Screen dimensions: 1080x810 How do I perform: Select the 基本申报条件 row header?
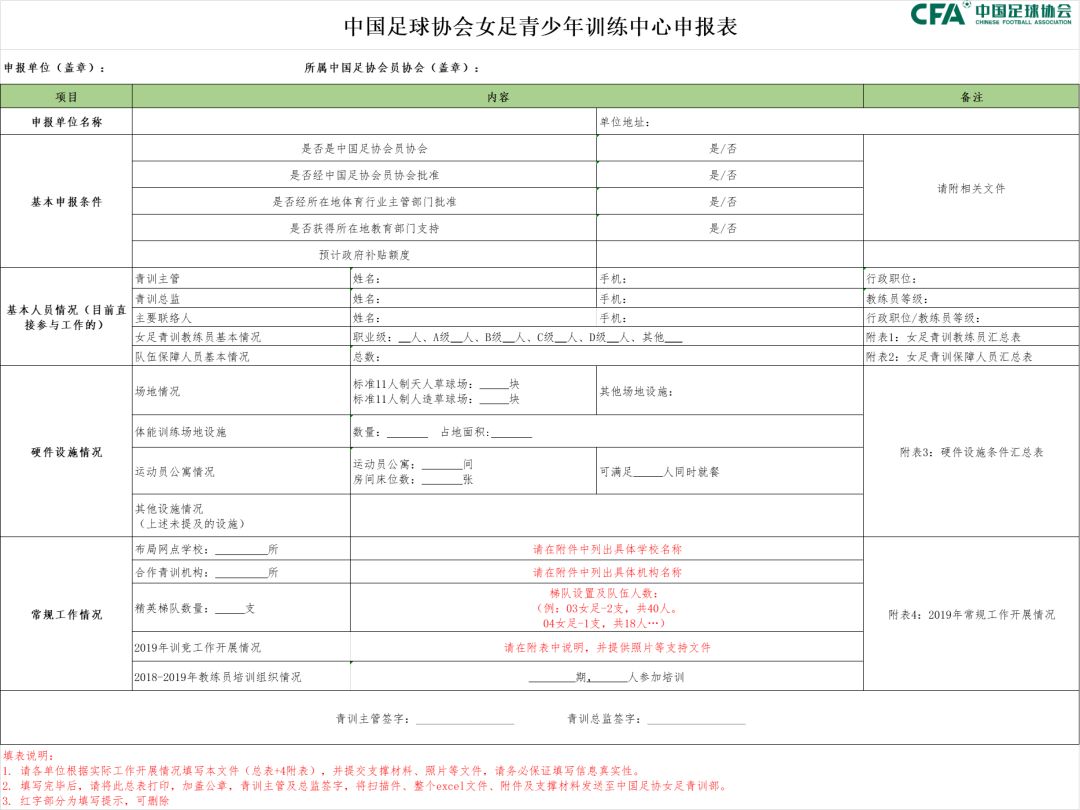pos(67,202)
